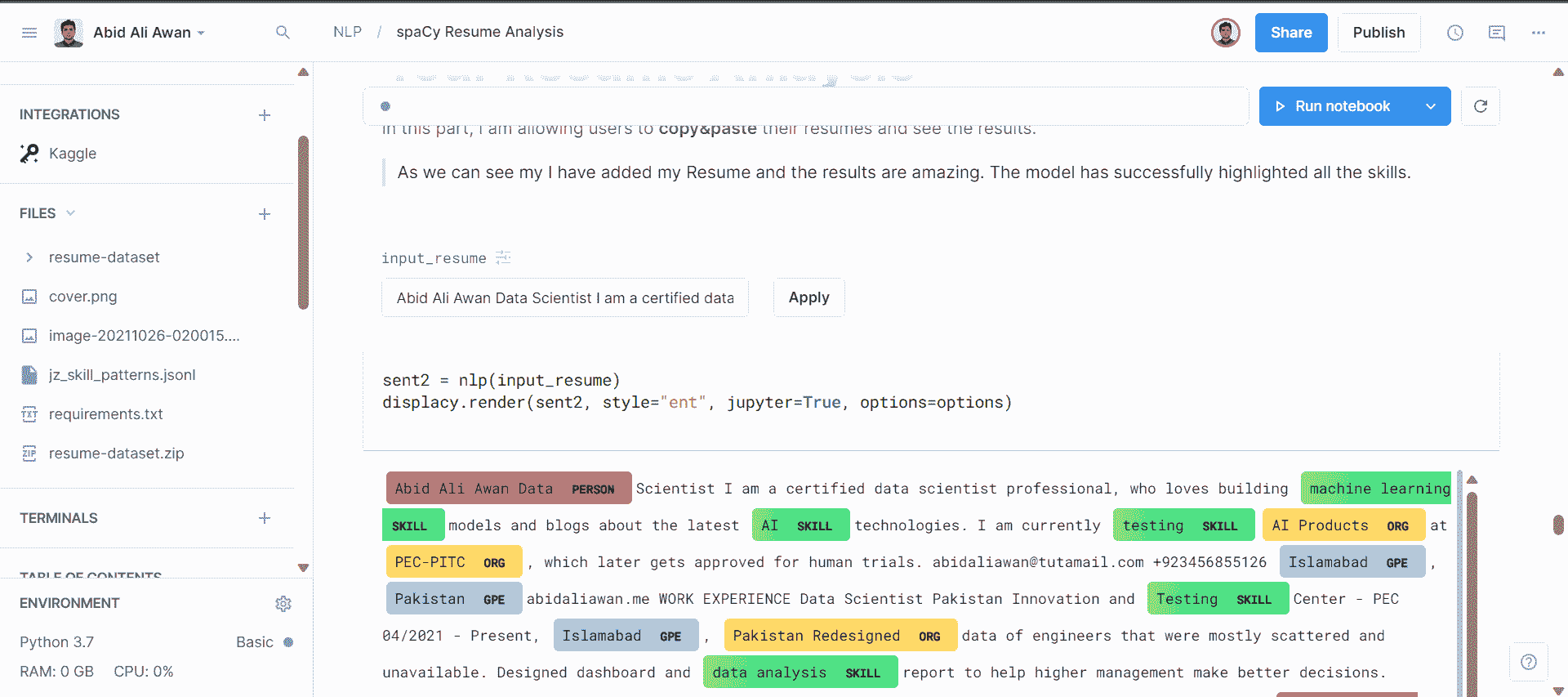The height and width of the screenshot is (697, 1568).
Task: Click into the code cell editor
Action: click(931, 400)
